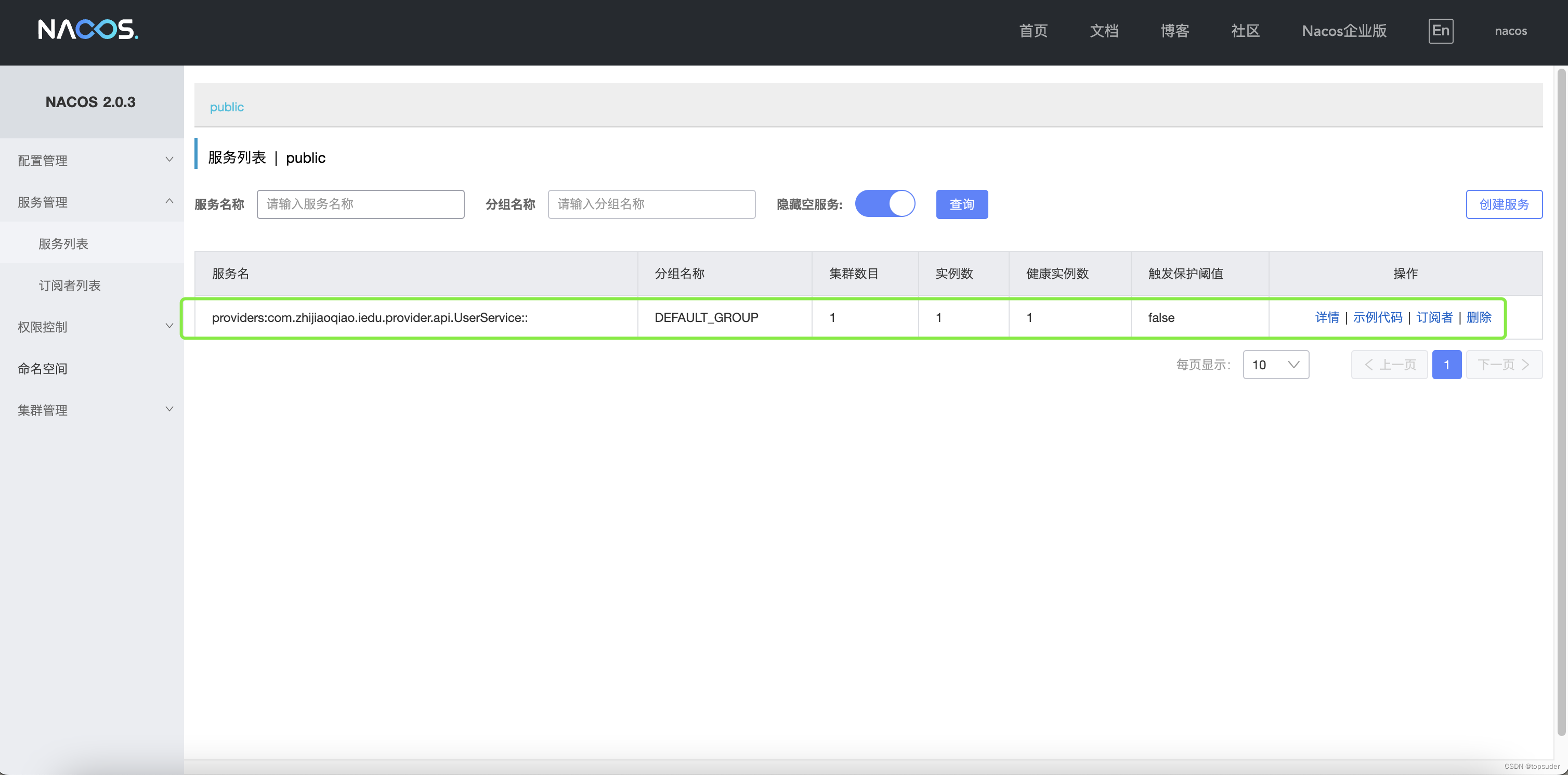Delete the UserService with 删除 link
The width and height of the screenshot is (1568, 775).
pyautogui.click(x=1479, y=317)
